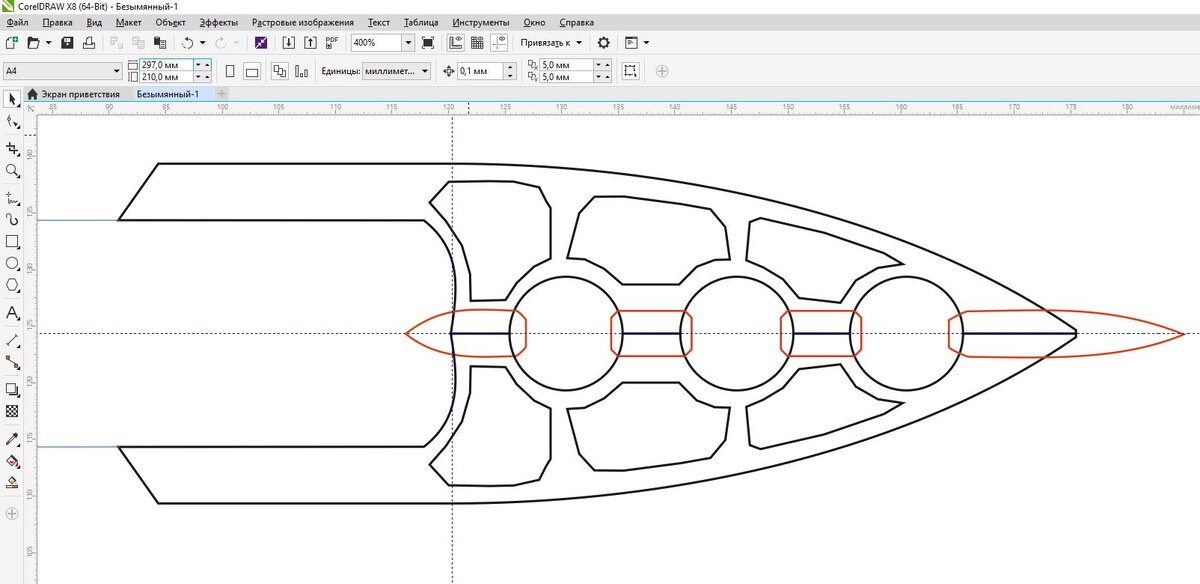Open the Options gear button
The image size is (1200, 584).
point(603,43)
